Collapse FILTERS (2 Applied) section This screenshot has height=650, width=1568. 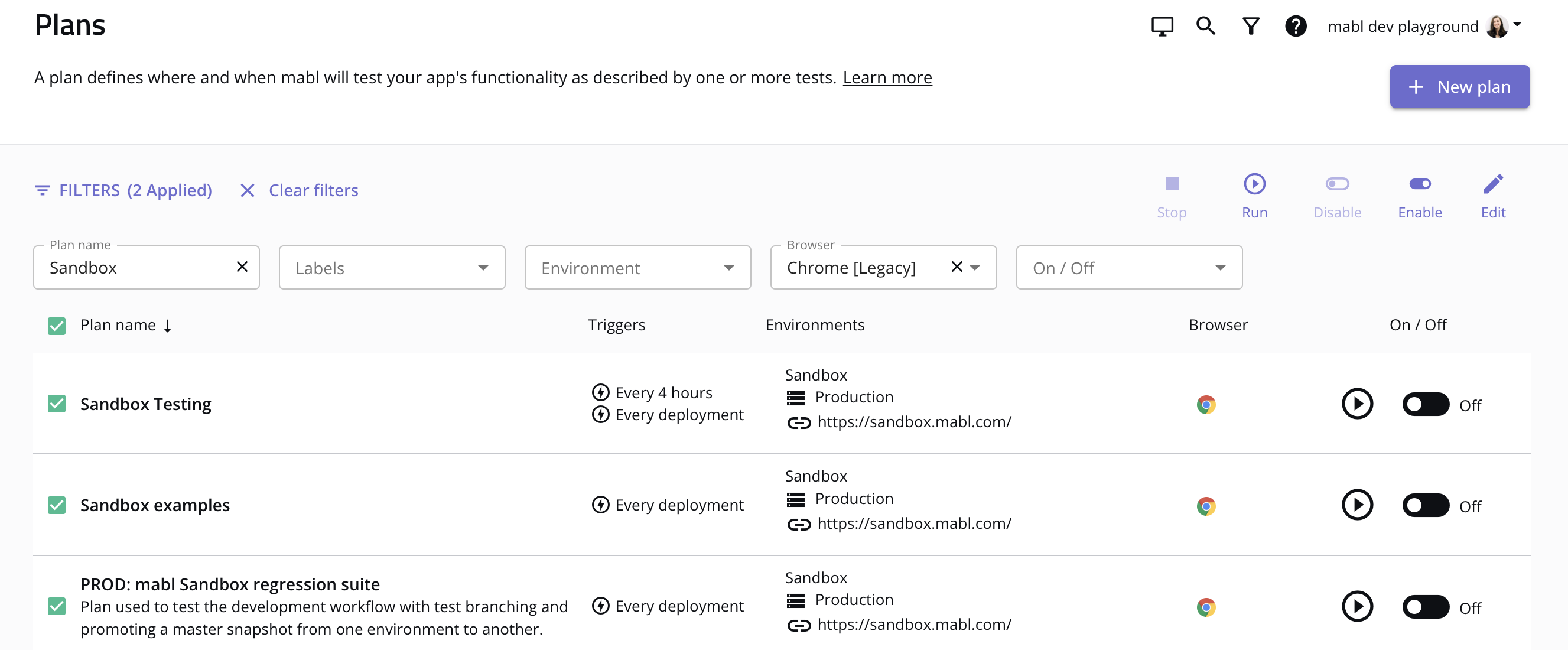click(x=123, y=190)
